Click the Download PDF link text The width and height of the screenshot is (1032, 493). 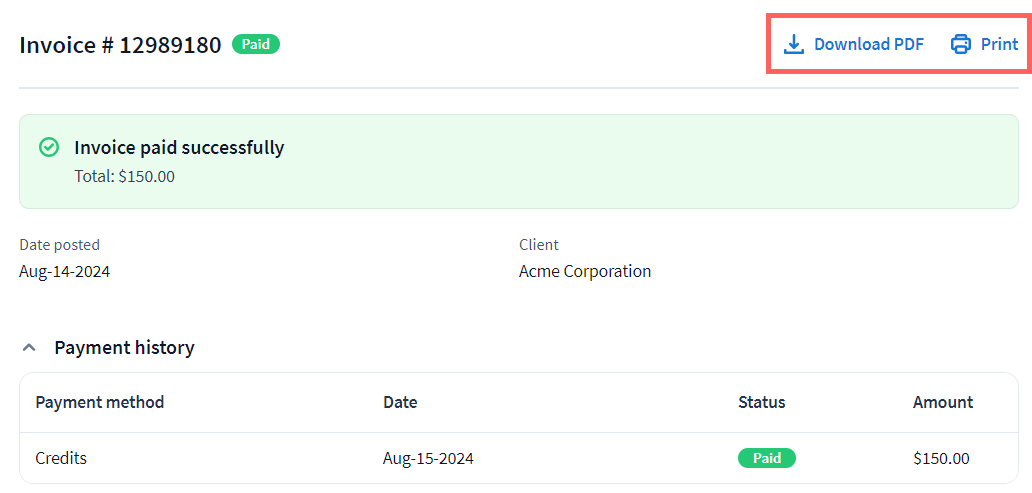[868, 44]
